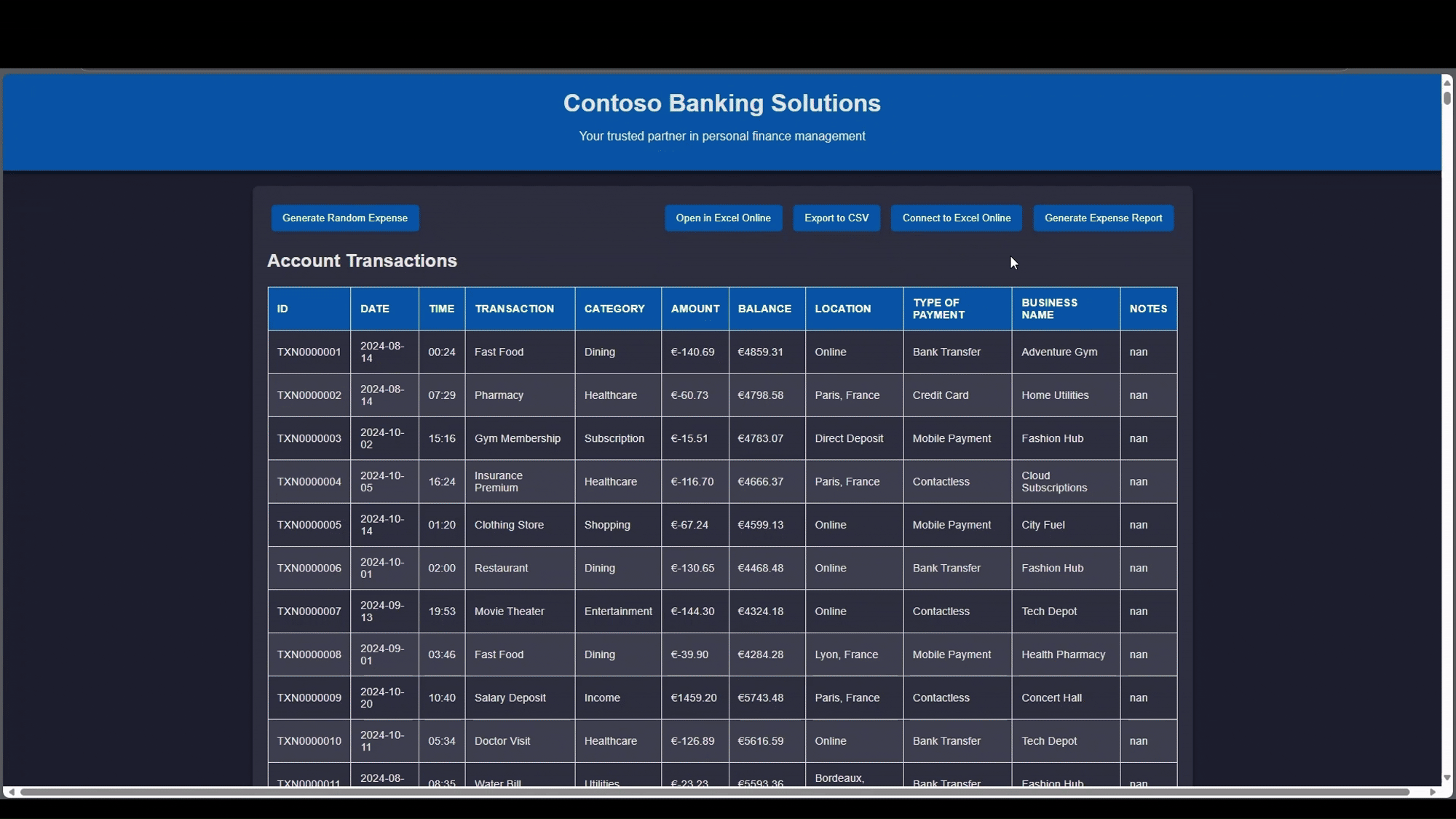Screen dimensions: 1456x819
Task: Select the AMOUNT column header
Action: (x=695, y=309)
